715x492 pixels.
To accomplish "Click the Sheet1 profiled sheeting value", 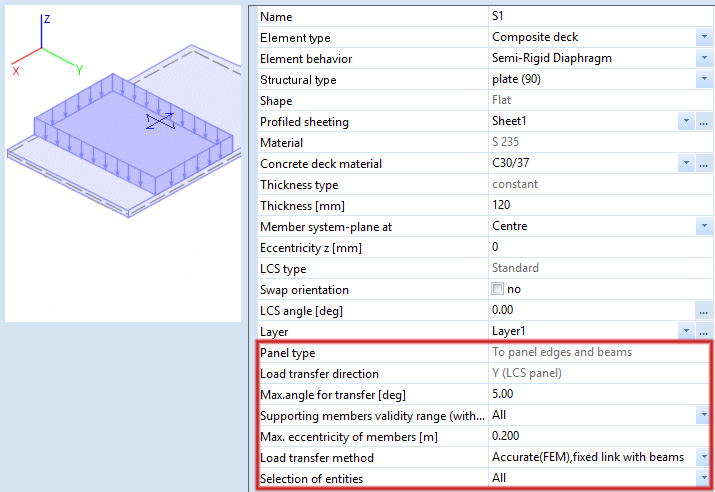I will point(509,121).
